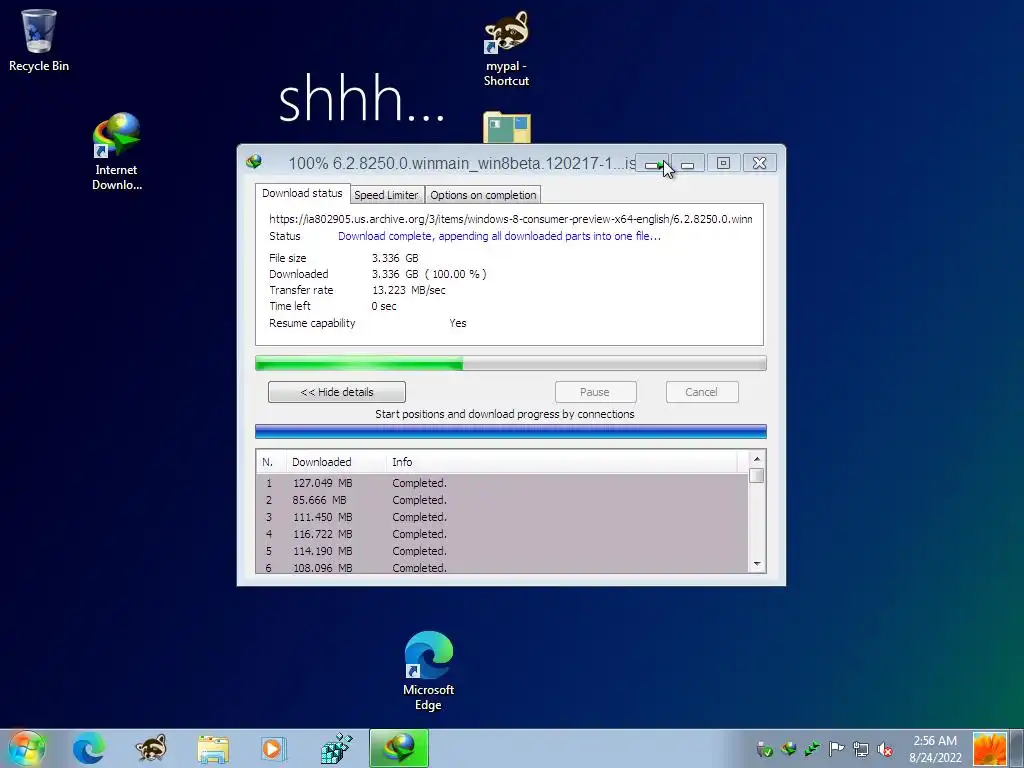
Task: Open the Windows Start orb
Action: pyautogui.click(x=27, y=748)
